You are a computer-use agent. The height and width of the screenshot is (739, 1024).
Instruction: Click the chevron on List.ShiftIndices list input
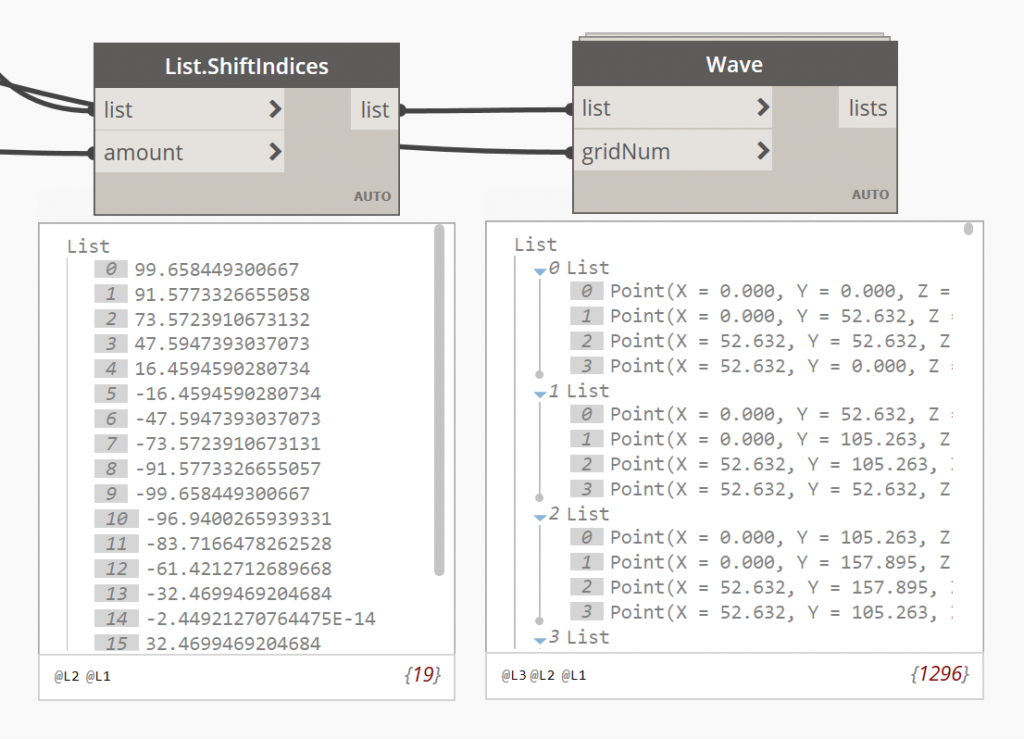[x=275, y=109]
